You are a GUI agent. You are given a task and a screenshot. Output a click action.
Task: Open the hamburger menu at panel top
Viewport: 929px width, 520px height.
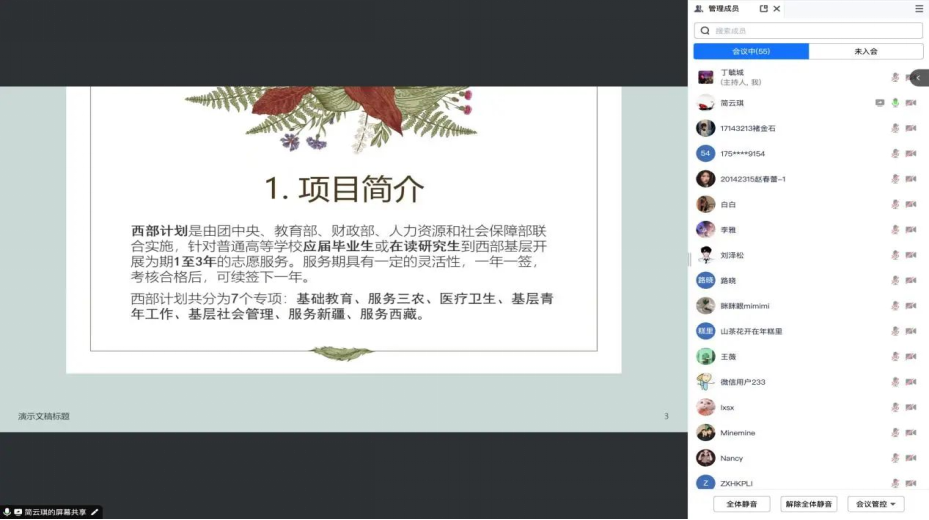tap(919, 8)
